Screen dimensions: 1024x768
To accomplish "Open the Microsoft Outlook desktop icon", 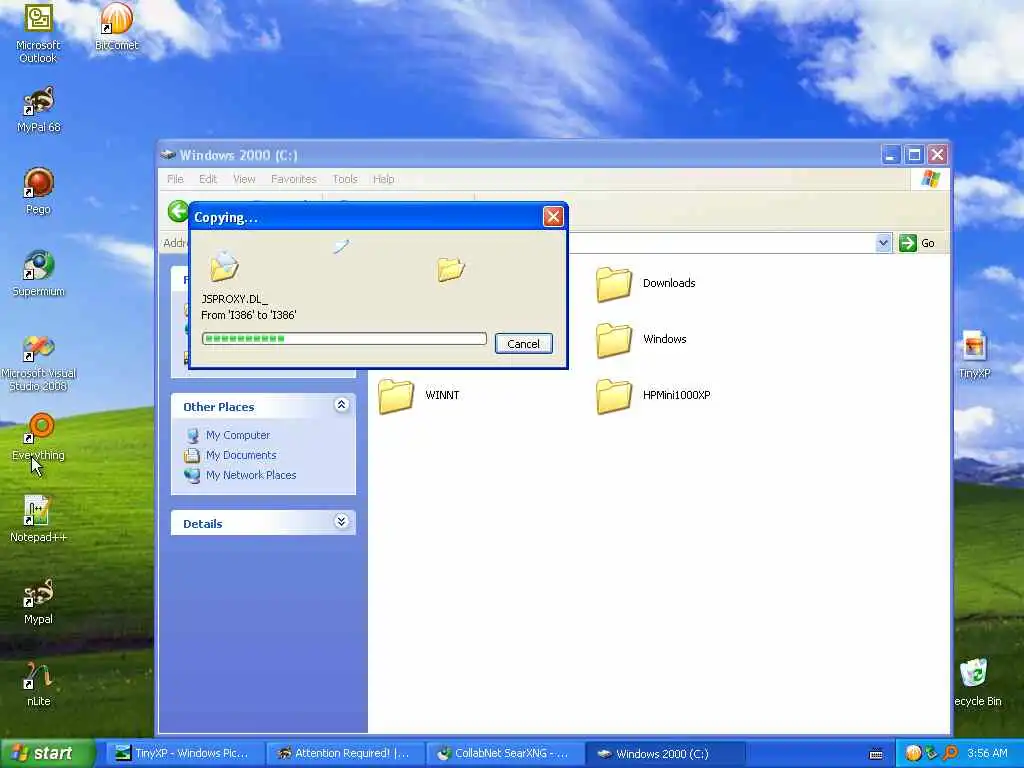I will coord(38,33).
